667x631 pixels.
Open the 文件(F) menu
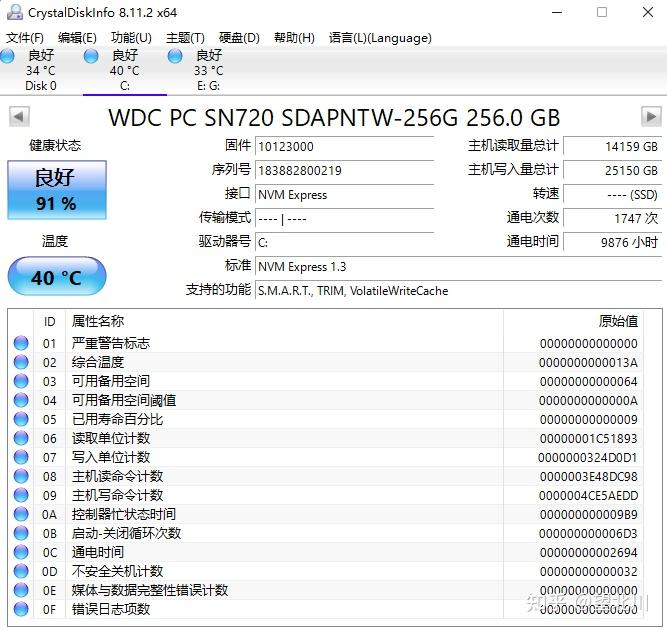pos(25,38)
